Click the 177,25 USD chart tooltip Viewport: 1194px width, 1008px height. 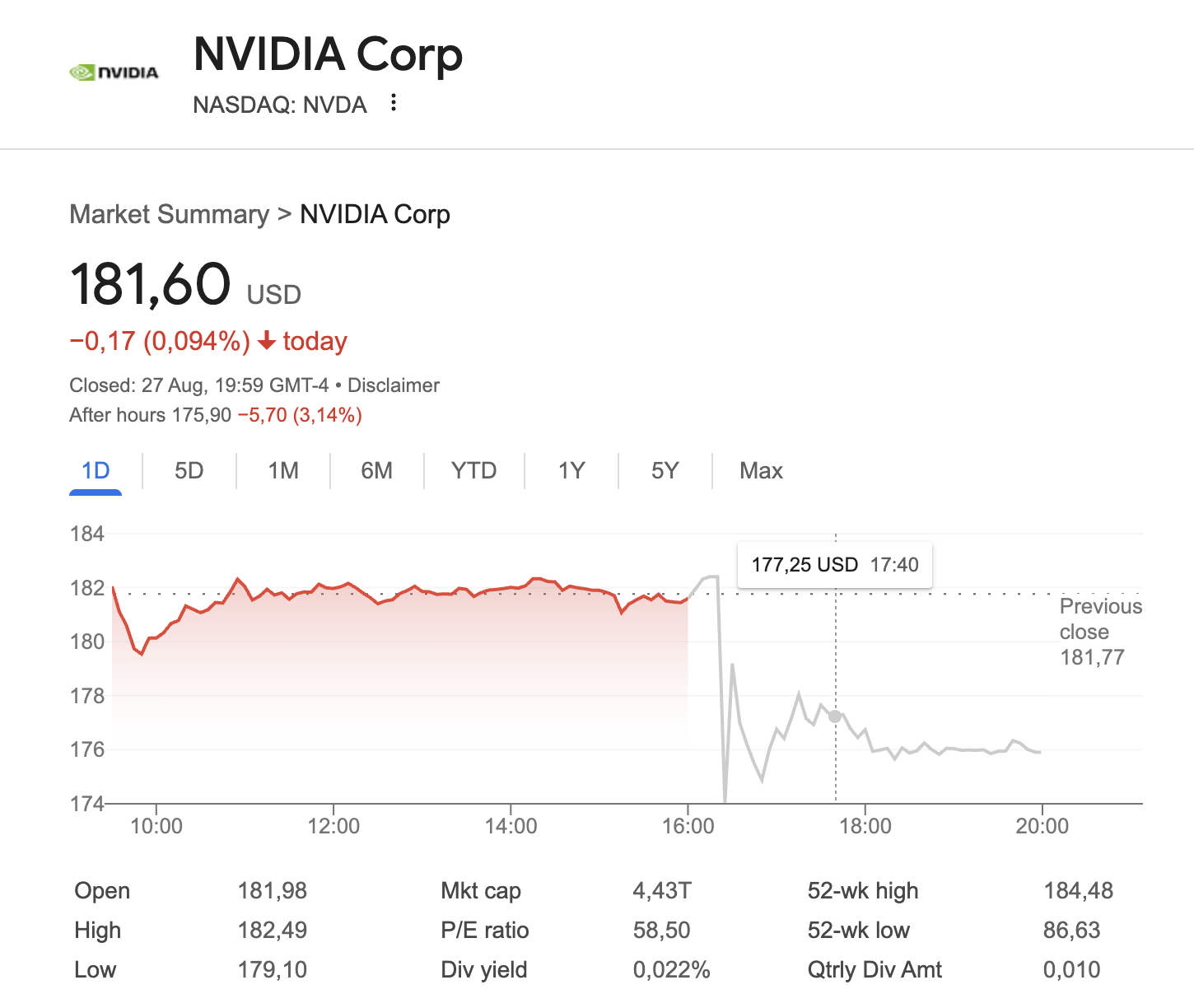pyautogui.click(x=834, y=565)
